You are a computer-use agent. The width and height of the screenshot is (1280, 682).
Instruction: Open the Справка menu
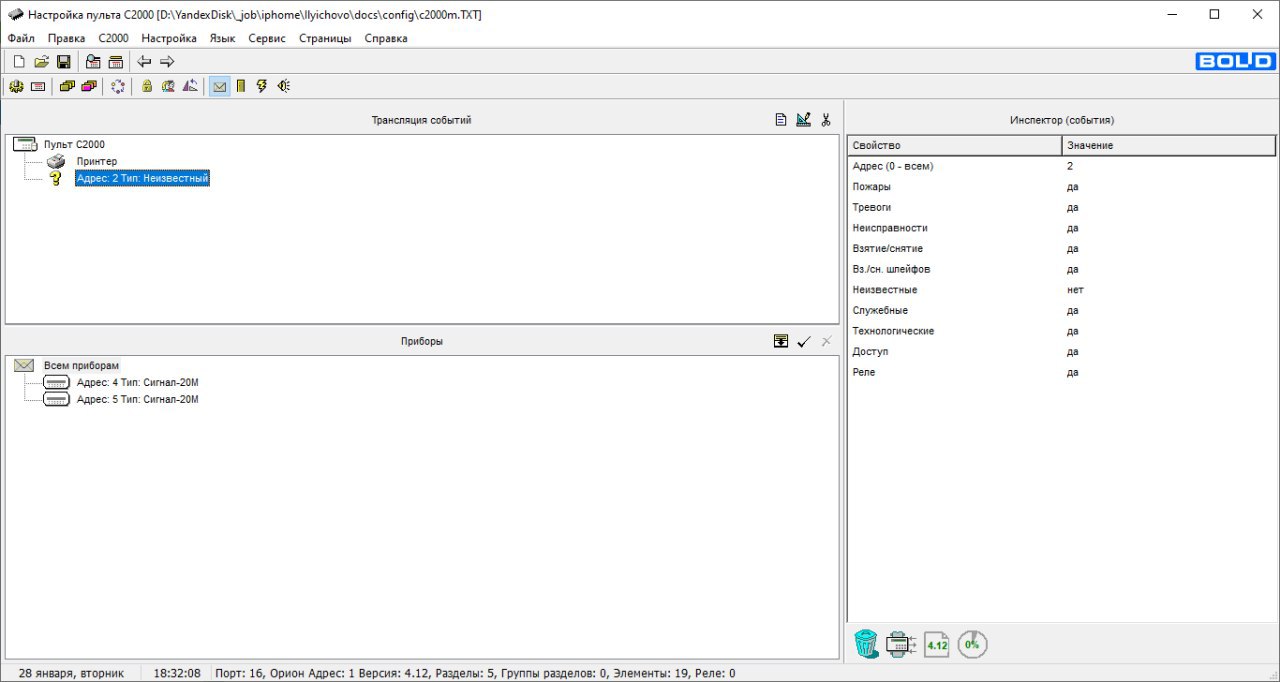pyautogui.click(x=386, y=38)
